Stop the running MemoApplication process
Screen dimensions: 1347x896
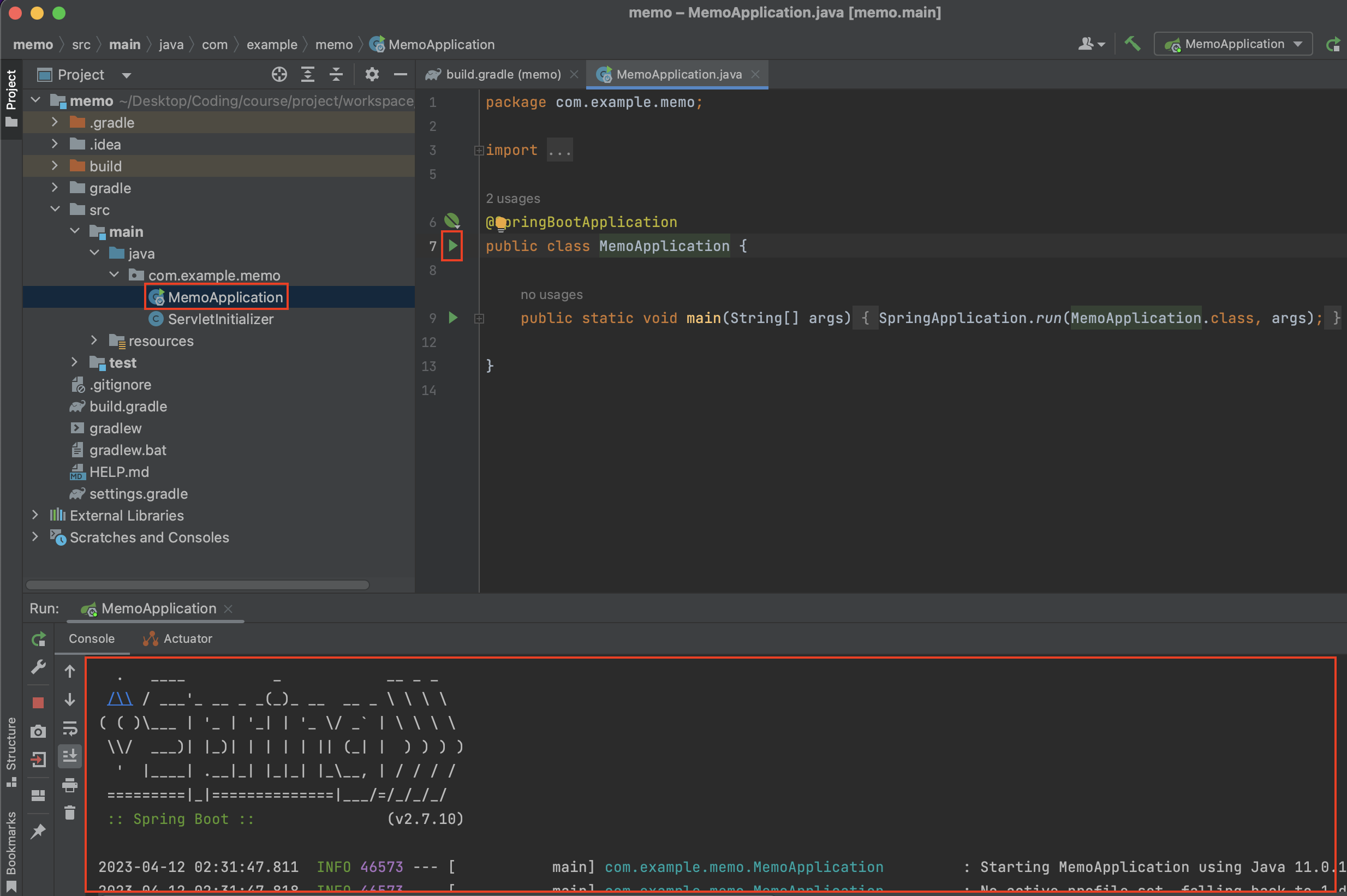(x=38, y=702)
